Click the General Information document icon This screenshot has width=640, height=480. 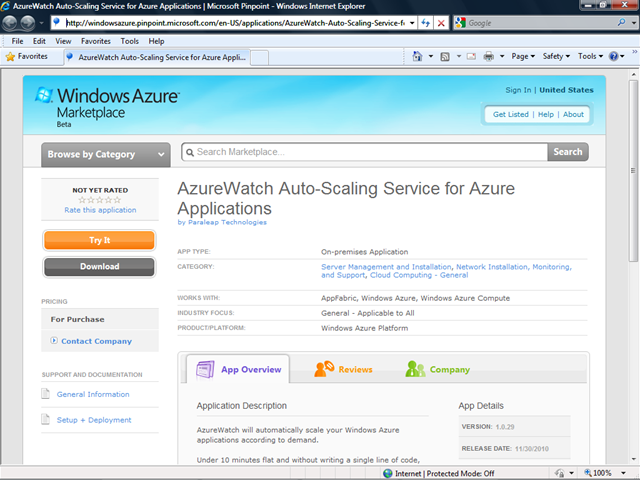(45, 394)
